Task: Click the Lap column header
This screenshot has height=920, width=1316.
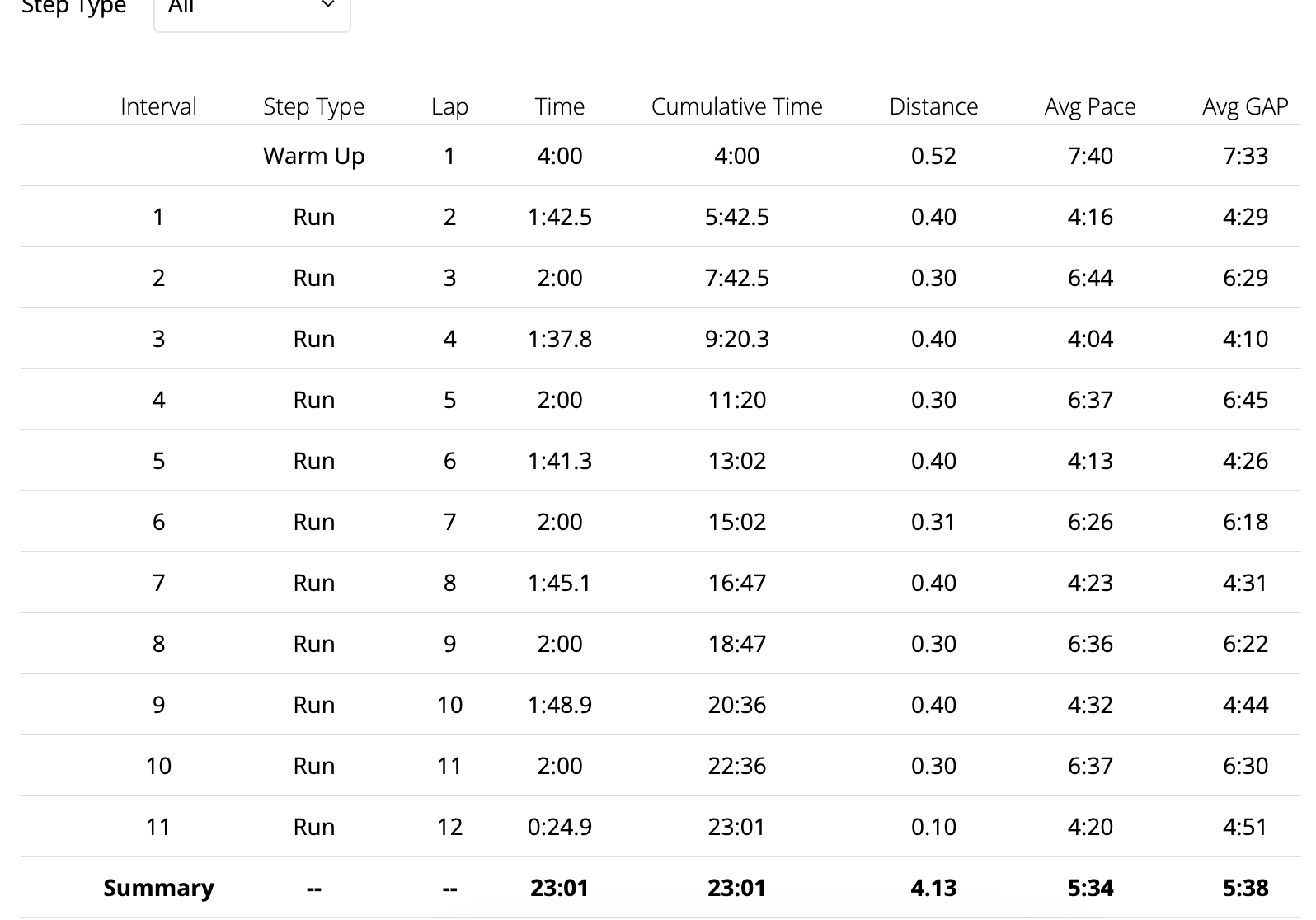Action: click(x=449, y=106)
